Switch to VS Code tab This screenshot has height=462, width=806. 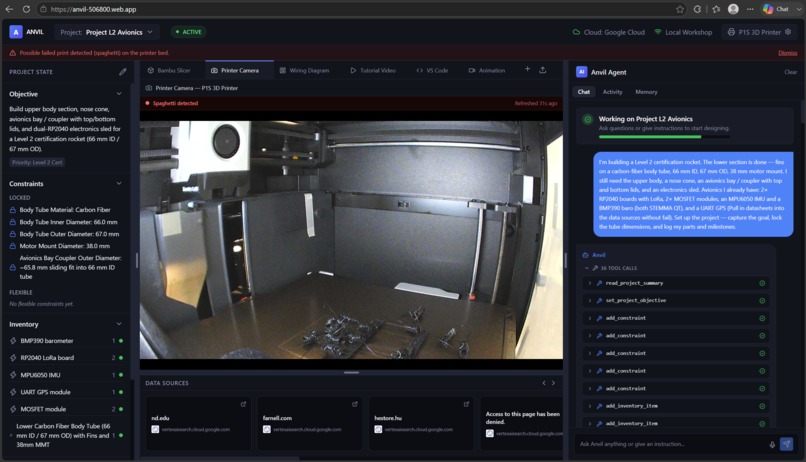pyautogui.click(x=432, y=70)
